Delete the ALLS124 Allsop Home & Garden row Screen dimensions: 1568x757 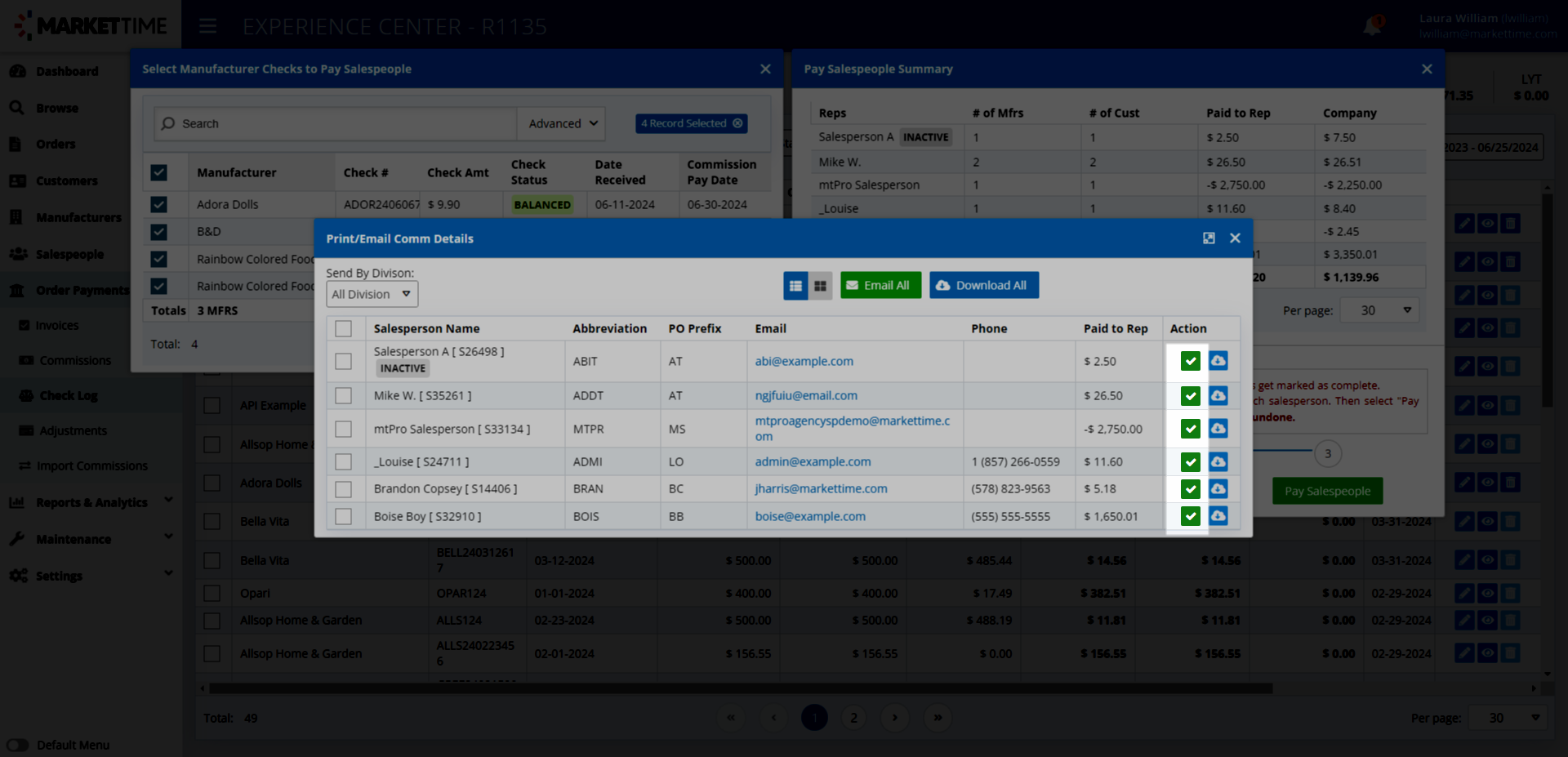tap(1511, 621)
